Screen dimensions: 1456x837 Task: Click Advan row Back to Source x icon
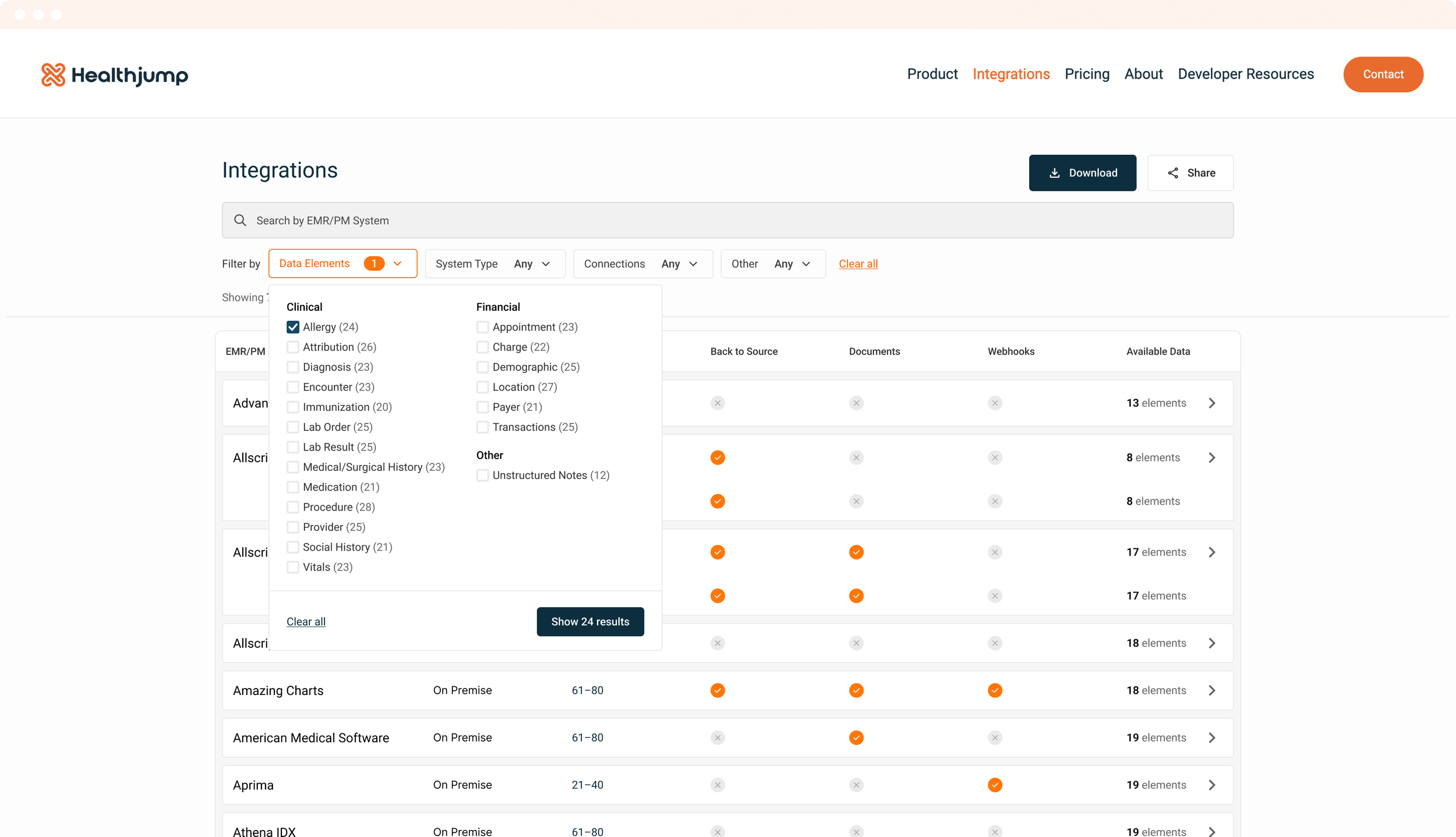[718, 403]
